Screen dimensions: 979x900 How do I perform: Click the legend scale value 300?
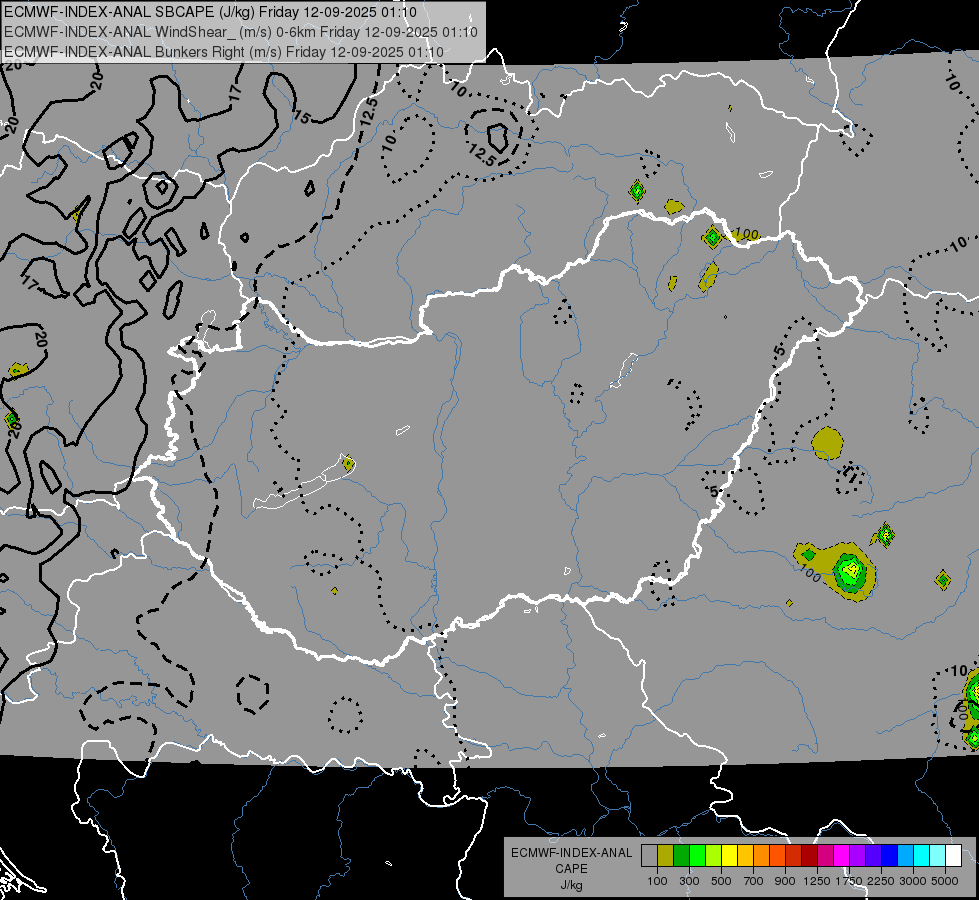[689, 881]
